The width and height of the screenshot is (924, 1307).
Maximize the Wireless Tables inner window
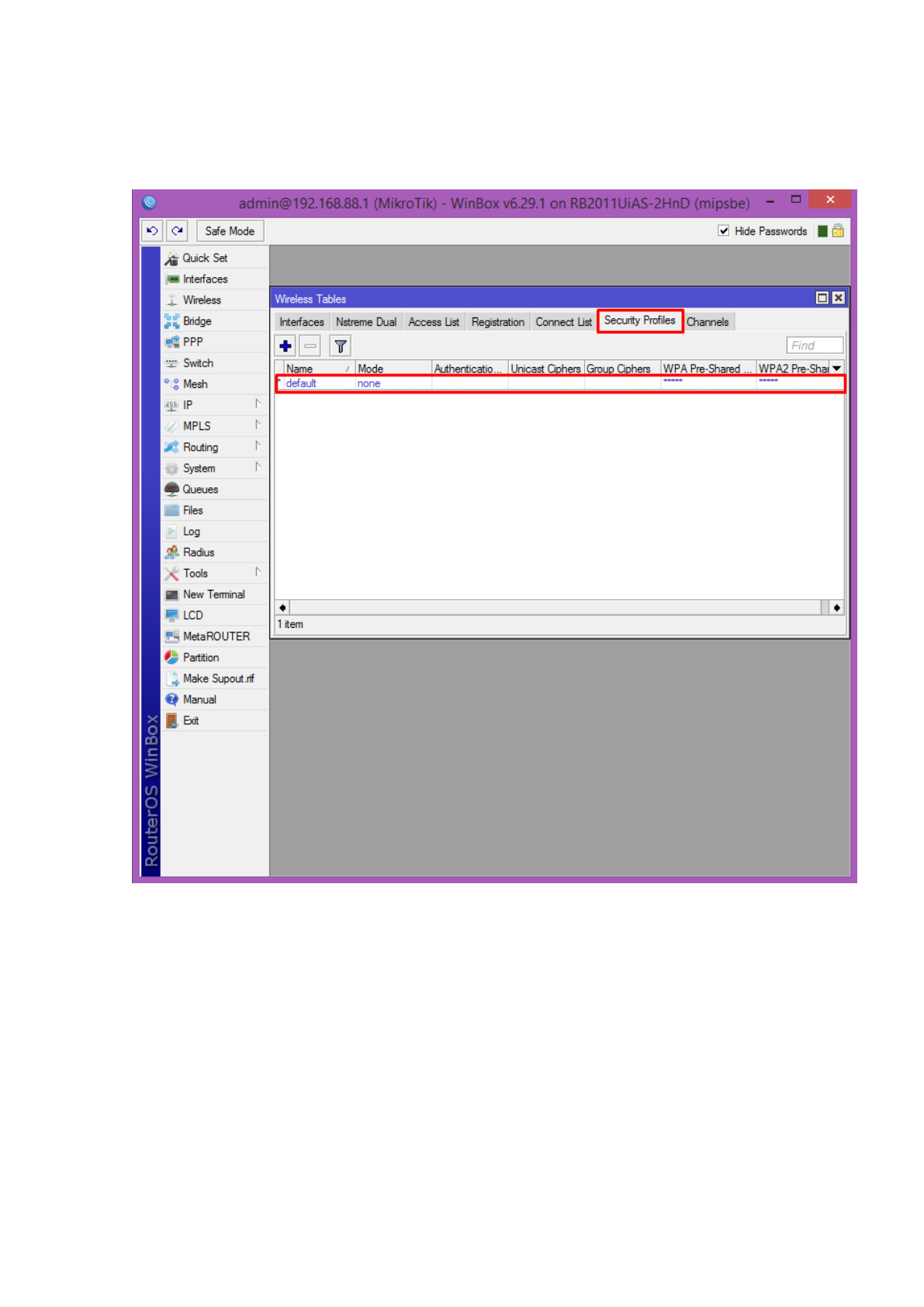pos(822,299)
